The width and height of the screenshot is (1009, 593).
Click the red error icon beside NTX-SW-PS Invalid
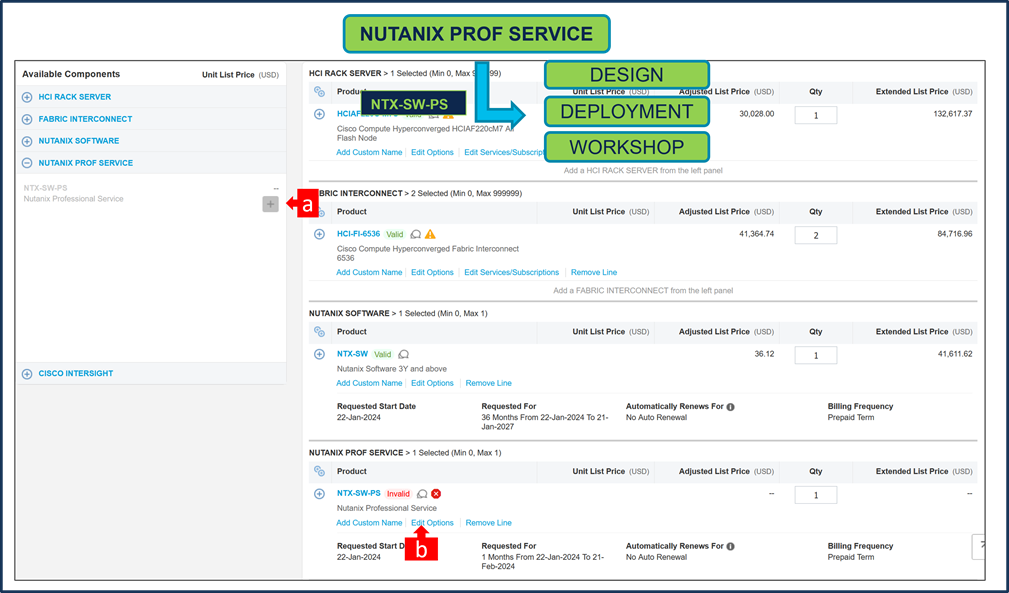(436, 494)
